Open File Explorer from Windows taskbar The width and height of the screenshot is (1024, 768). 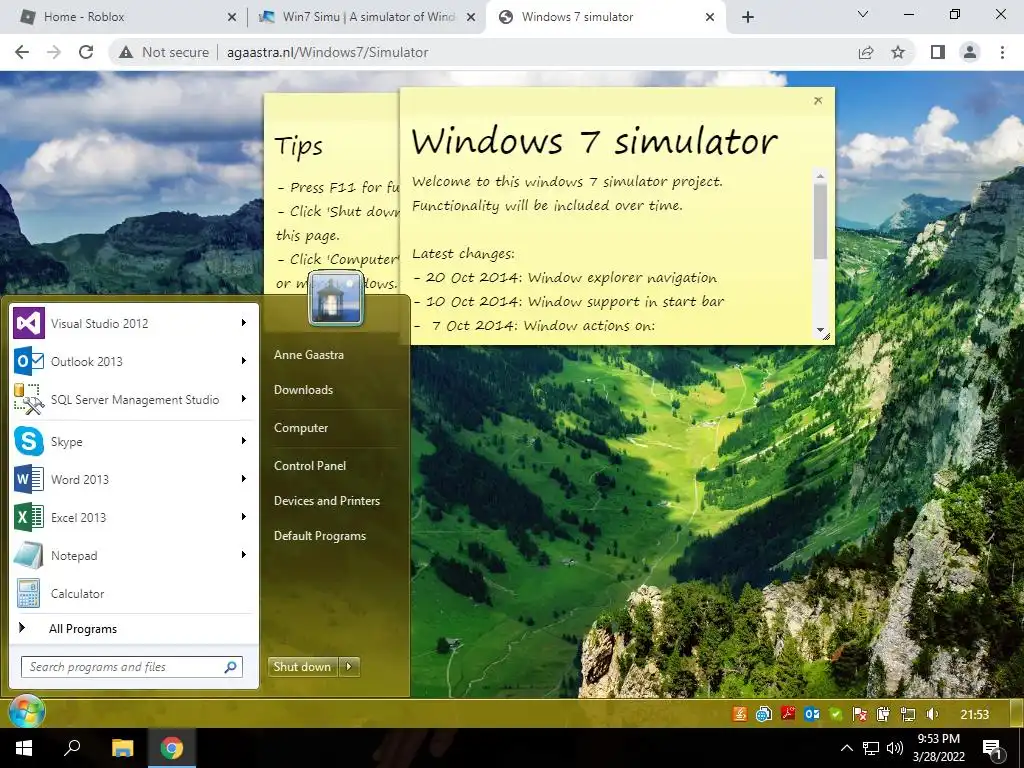[x=122, y=748]
